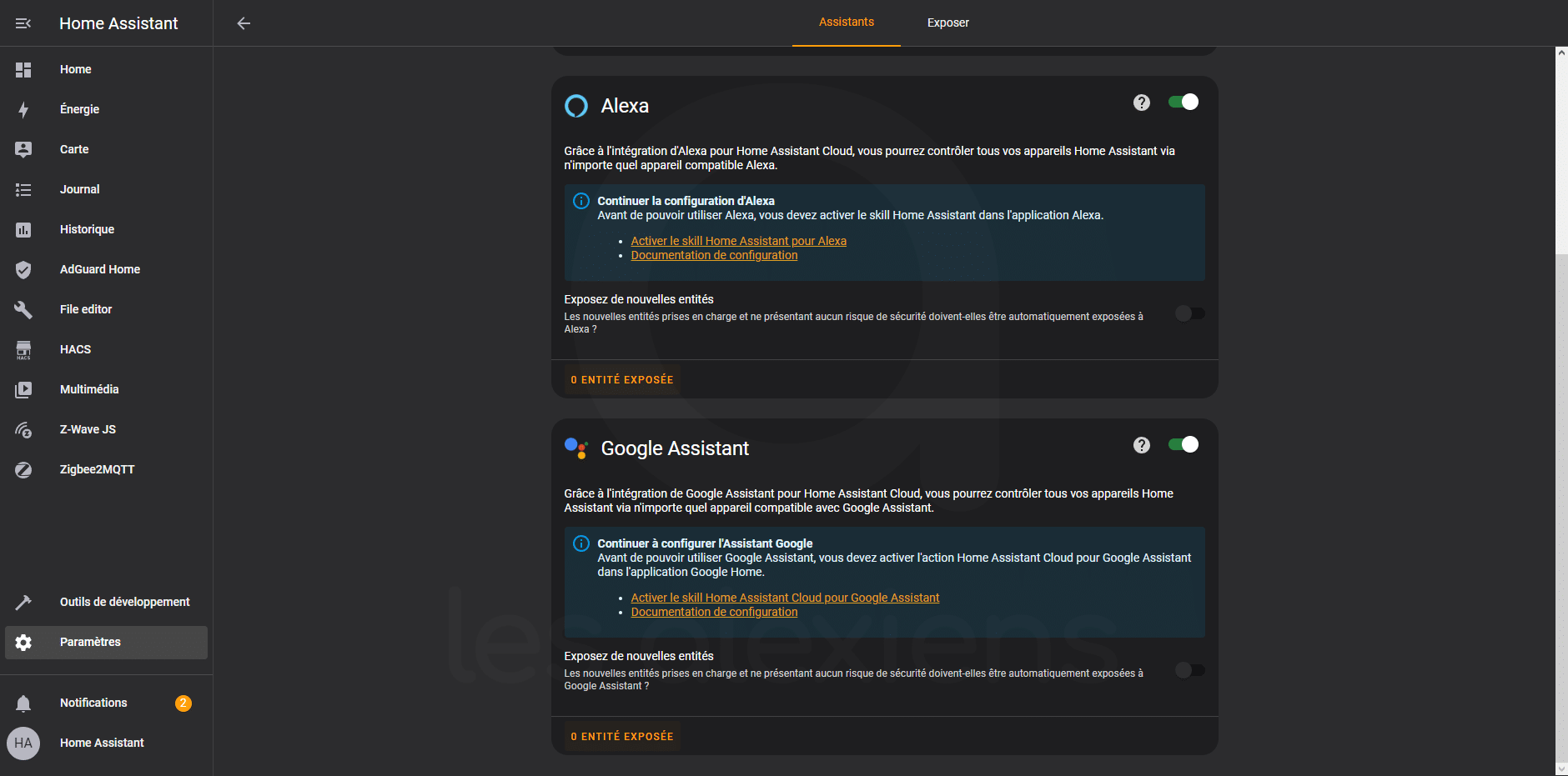Click 0 ENTITÉ EXPOSÉE in Google Assistant card

pos(622,736)
